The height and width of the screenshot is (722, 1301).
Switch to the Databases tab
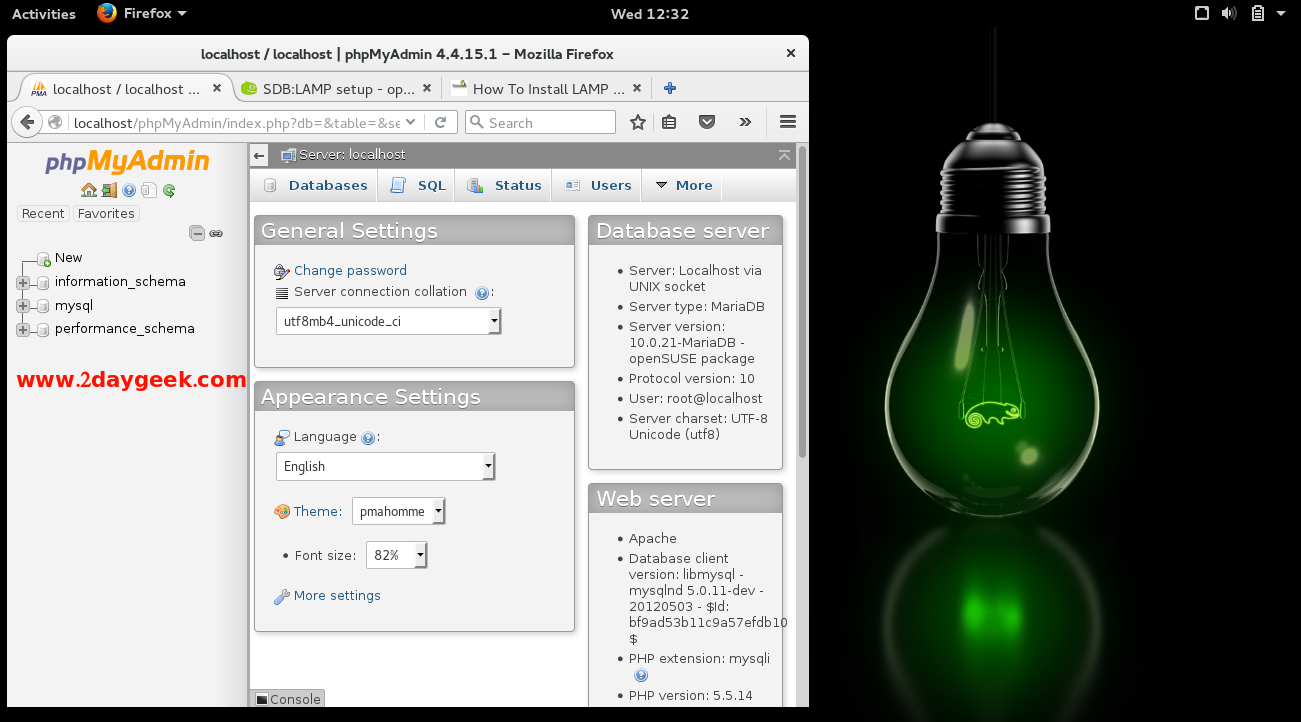click(315, 186)
